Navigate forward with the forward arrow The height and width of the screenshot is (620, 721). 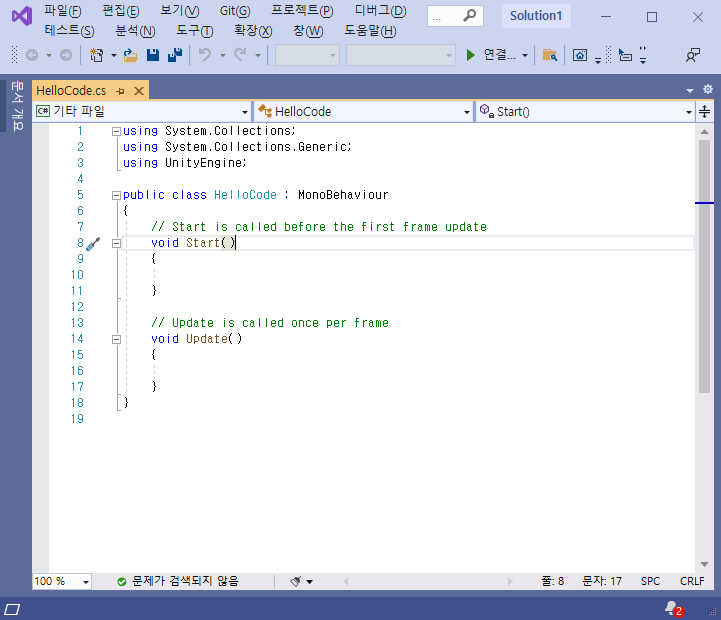pos(66,55)
